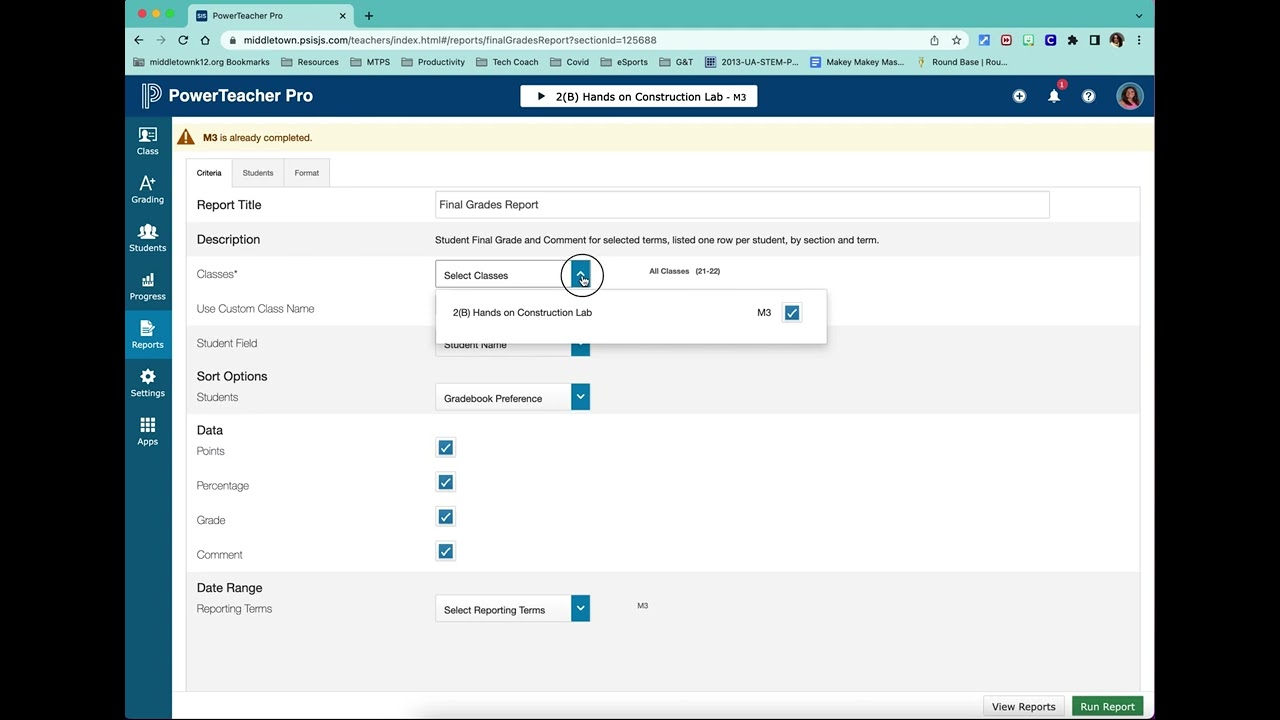Open the Grading sidebar section
Viewport: 1280px width, 720px height.
click(x=147, y=189)
